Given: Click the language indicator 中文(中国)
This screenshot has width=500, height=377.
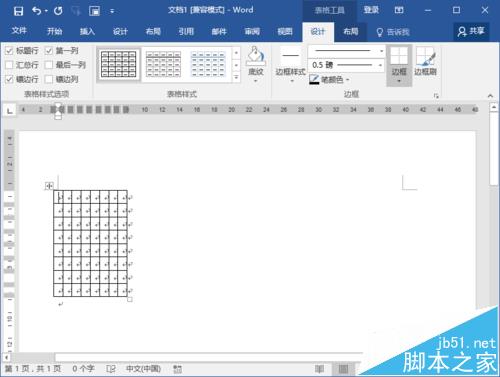Looking at the screenshot, I should click(143, 368).
